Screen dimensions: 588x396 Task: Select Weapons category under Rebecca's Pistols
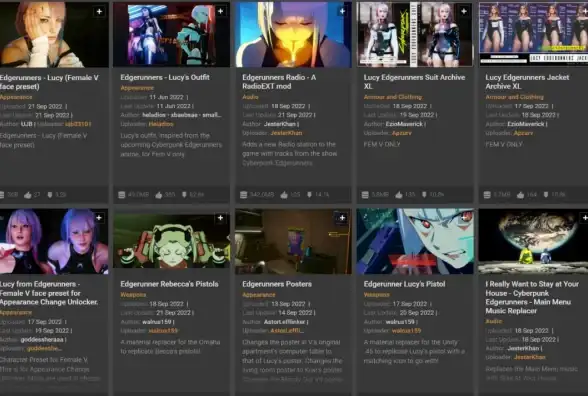tap(133, 295)
